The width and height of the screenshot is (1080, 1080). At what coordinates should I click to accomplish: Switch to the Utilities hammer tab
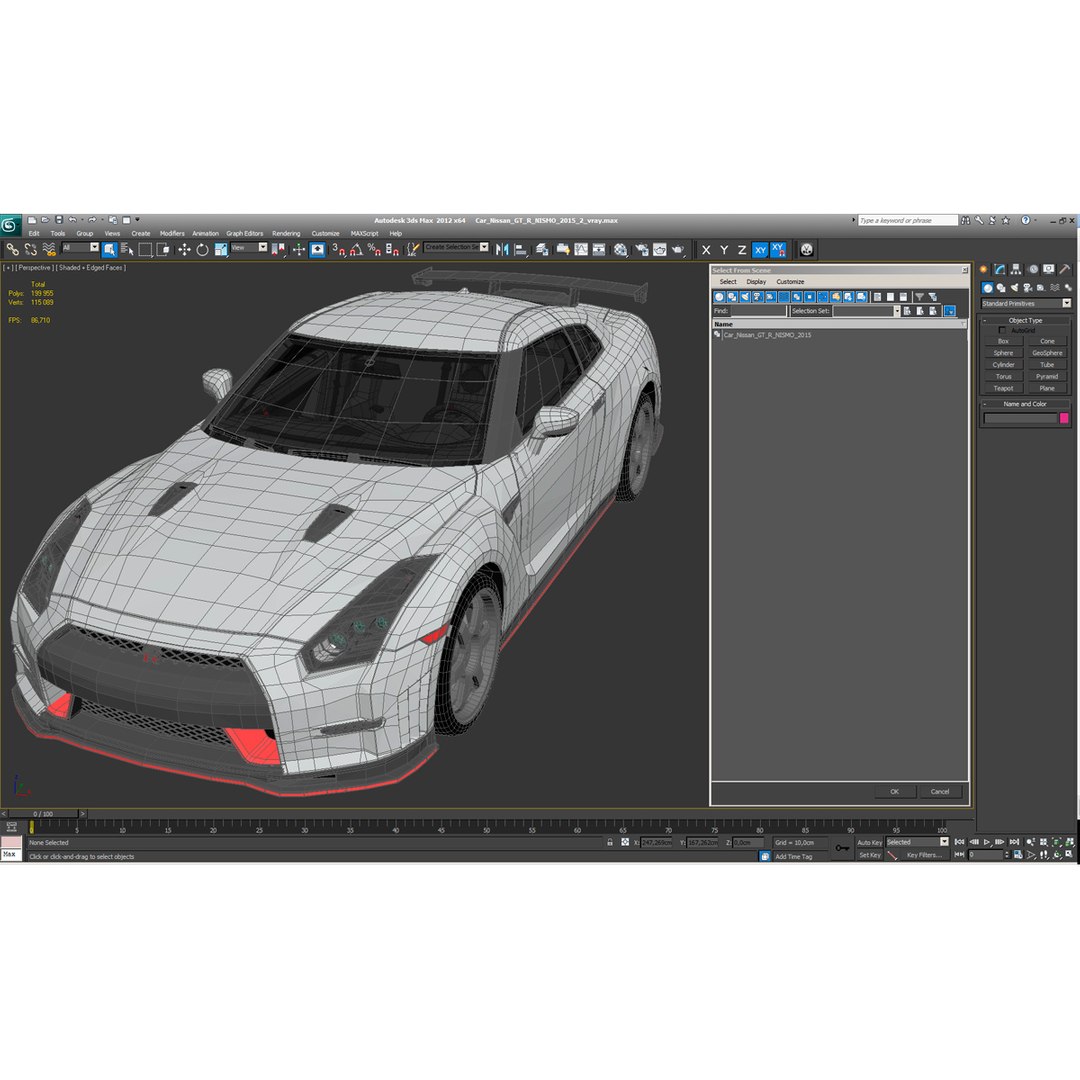1065,269
